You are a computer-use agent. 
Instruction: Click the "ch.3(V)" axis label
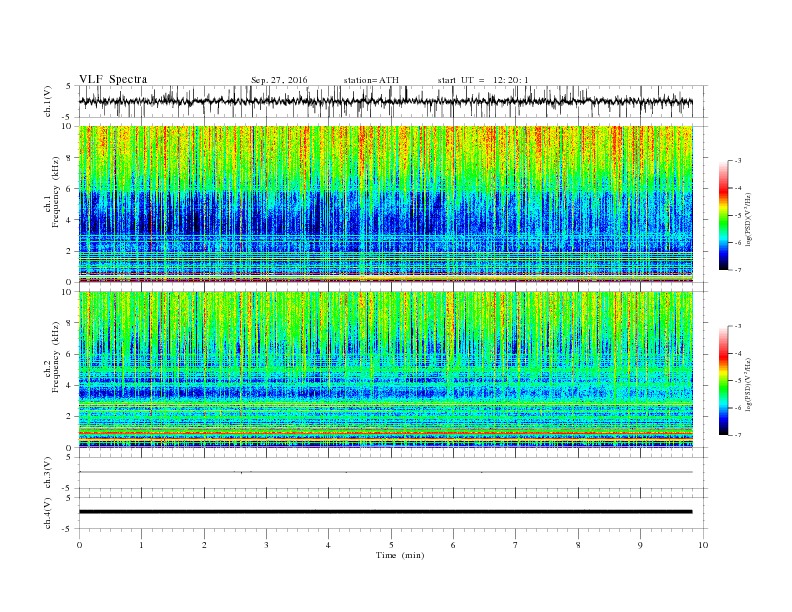pos(48,473)
